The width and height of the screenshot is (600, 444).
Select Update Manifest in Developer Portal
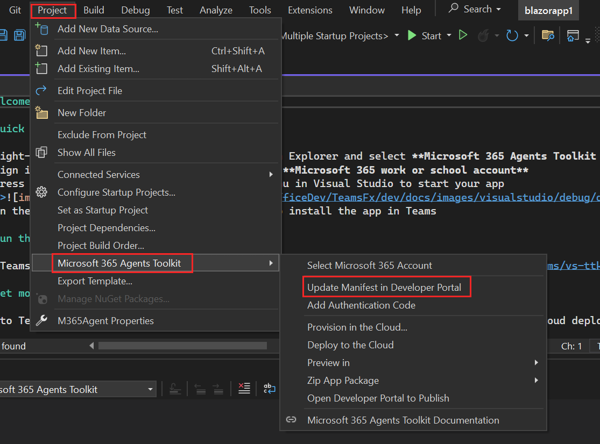[x=413, y=287]
